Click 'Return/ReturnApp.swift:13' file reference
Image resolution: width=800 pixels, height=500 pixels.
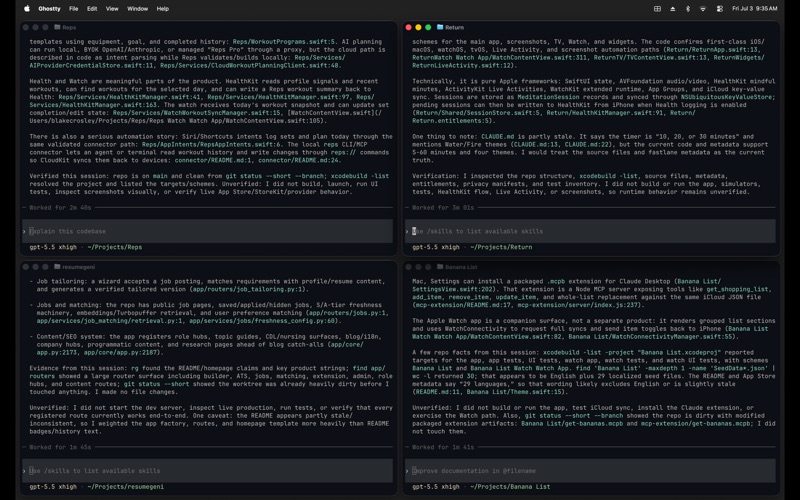click(712, 49)
